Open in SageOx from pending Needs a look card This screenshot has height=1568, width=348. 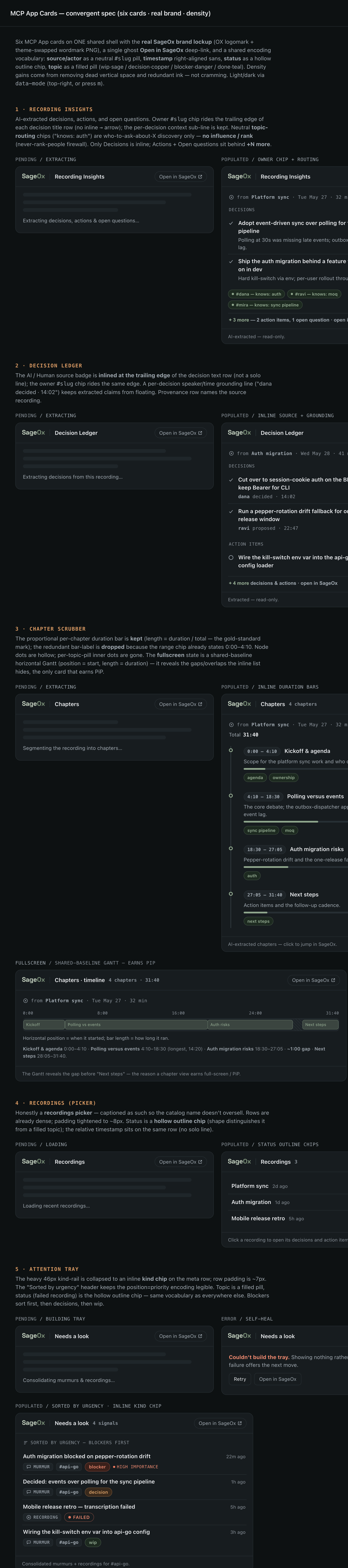[180, 1336]
